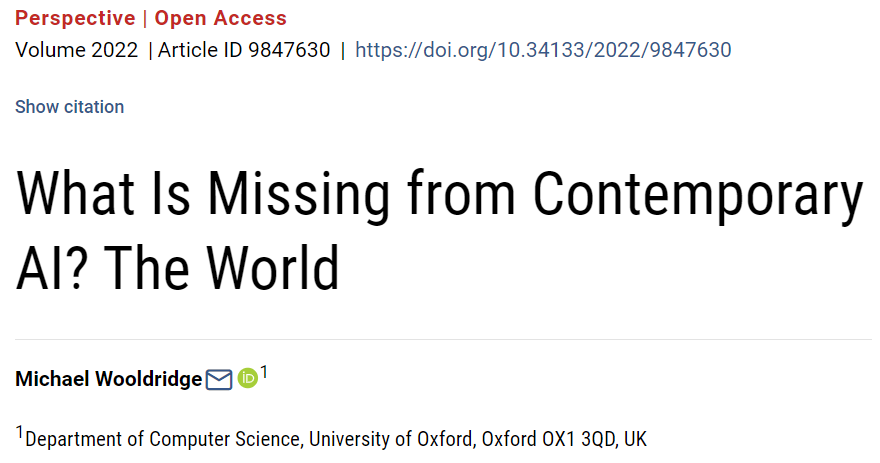Click the University of Oxford affiliation text
This screenshot has width=880, height=463.
[393, 439]
